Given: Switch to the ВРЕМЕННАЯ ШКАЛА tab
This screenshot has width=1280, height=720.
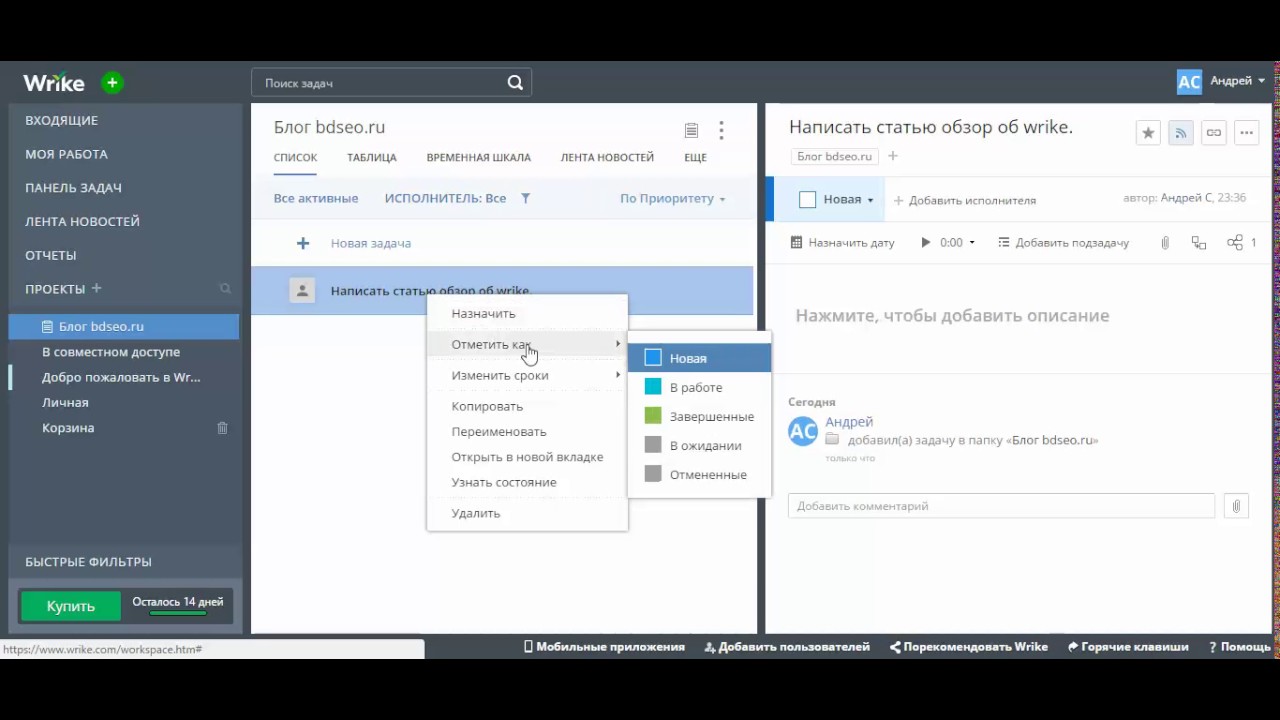Looking at the screenshot, I should [478, 157].
